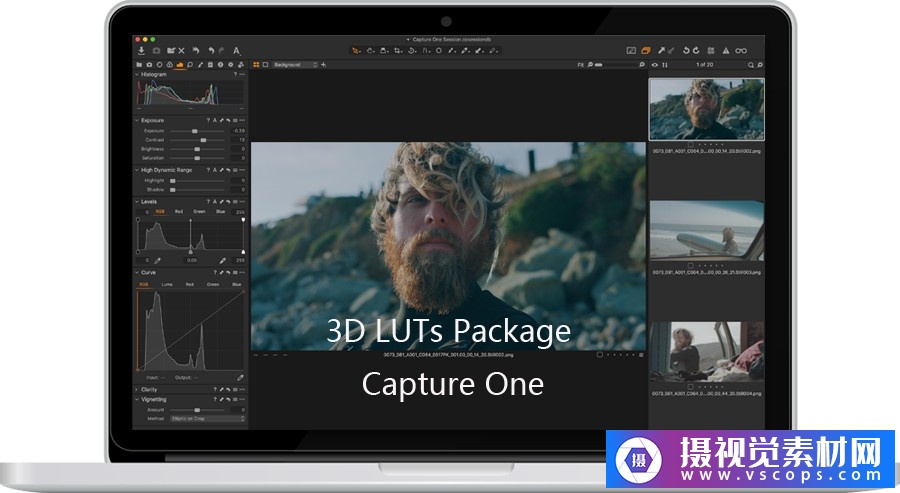Select the Green tab in Curve
The width and height of the screenshot is (900, 493).
coord(213,284)
